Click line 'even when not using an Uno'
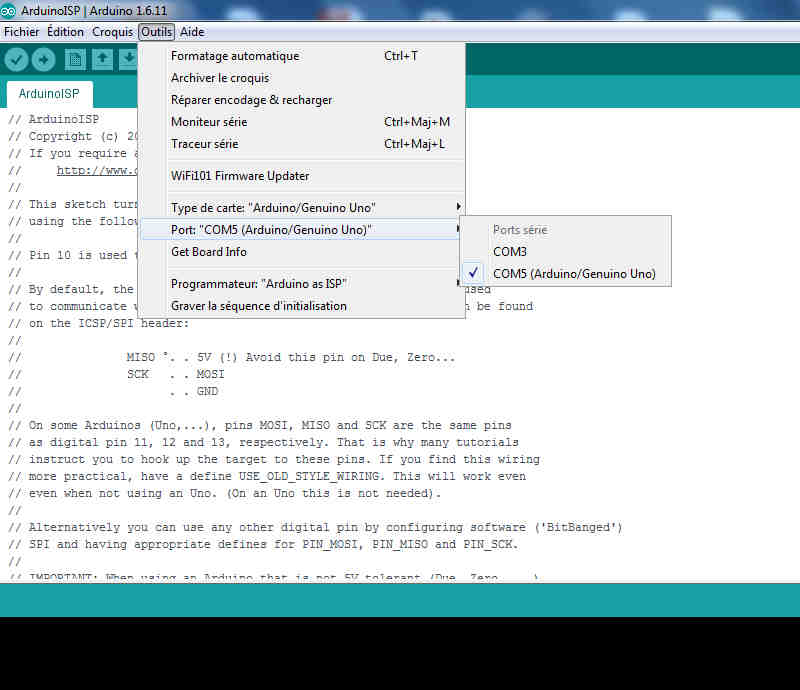Image resolution: width=800 pixels, height=690 pixels. point(224,494)
